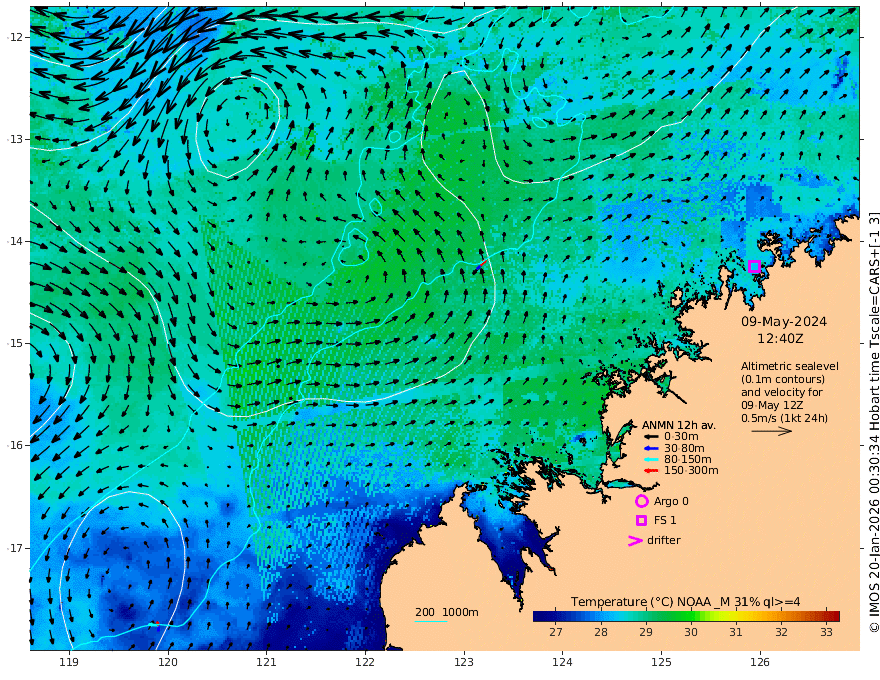
Task: Click the '-12' latitude axis label
Action: coord(15,37)
